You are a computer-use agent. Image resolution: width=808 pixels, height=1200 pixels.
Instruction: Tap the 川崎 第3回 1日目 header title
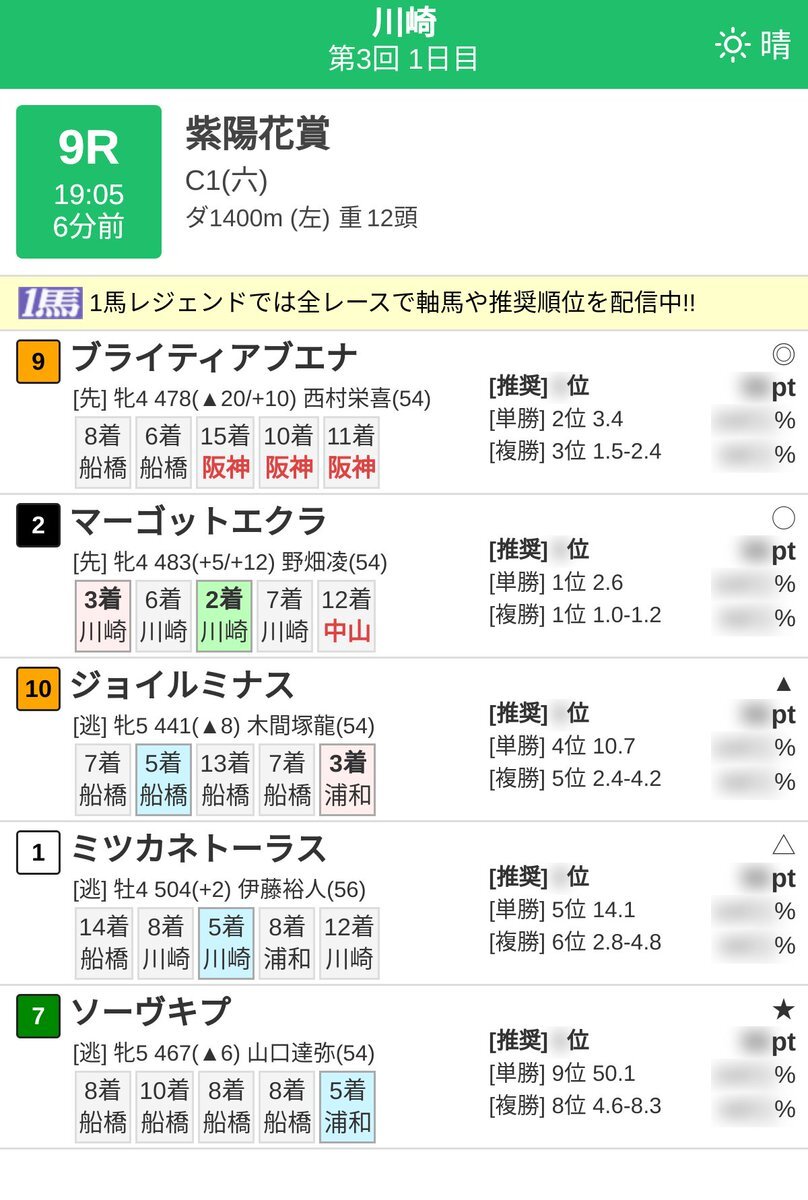tap(404, 40)
